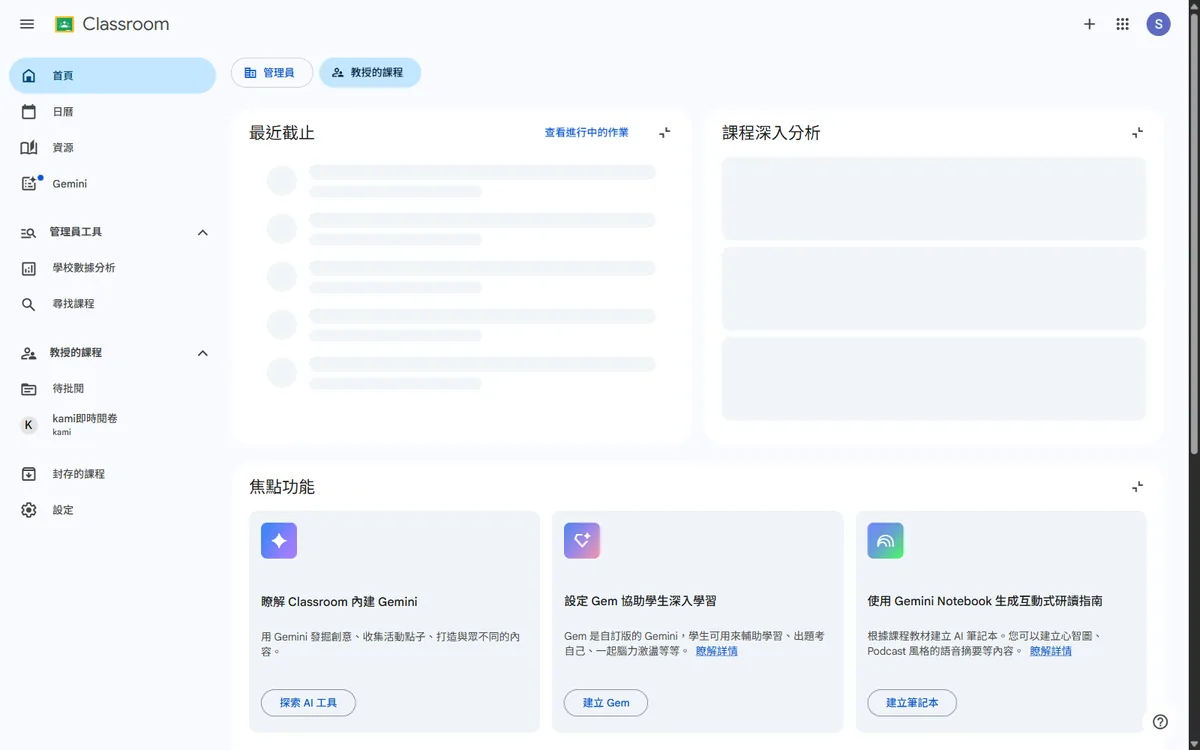Click the 建立 Gem button
The width and height of the screenshot is (1200, 750).
tap(606, 703)
